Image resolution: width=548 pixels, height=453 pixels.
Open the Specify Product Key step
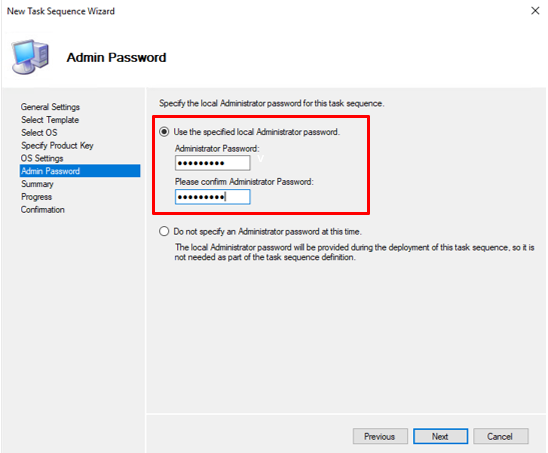(x=57, y=145)
